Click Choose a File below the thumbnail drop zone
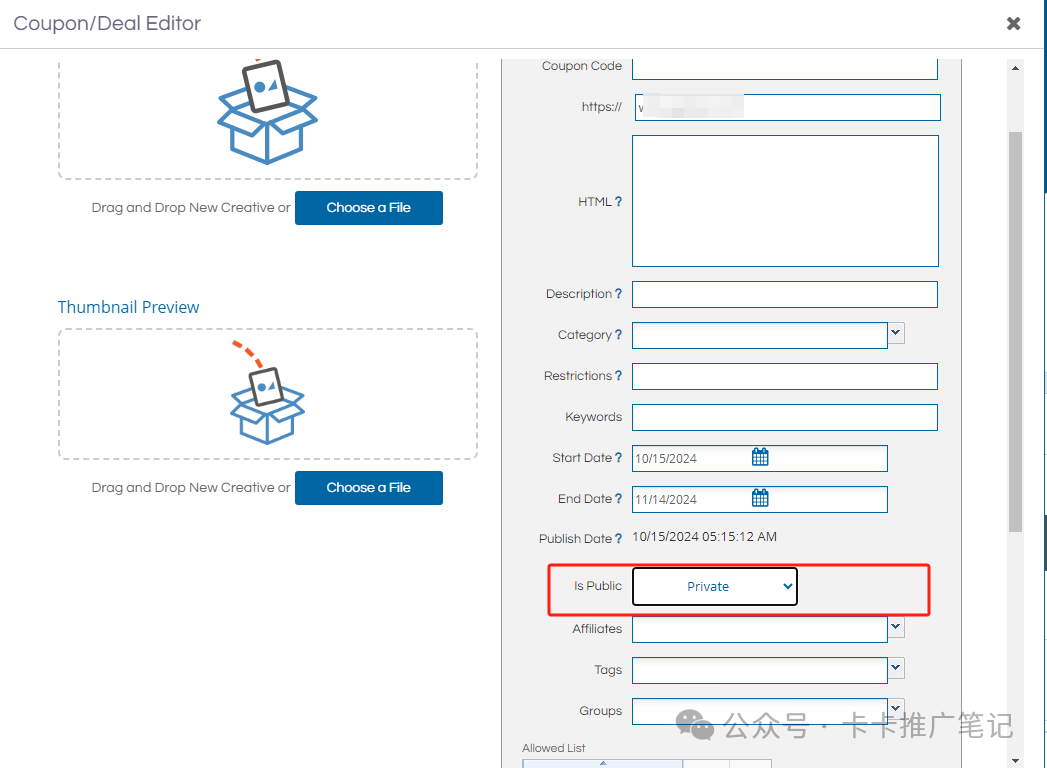This screenshot has width=1047, height=768. pyautogui.click(x=368, y=488)
